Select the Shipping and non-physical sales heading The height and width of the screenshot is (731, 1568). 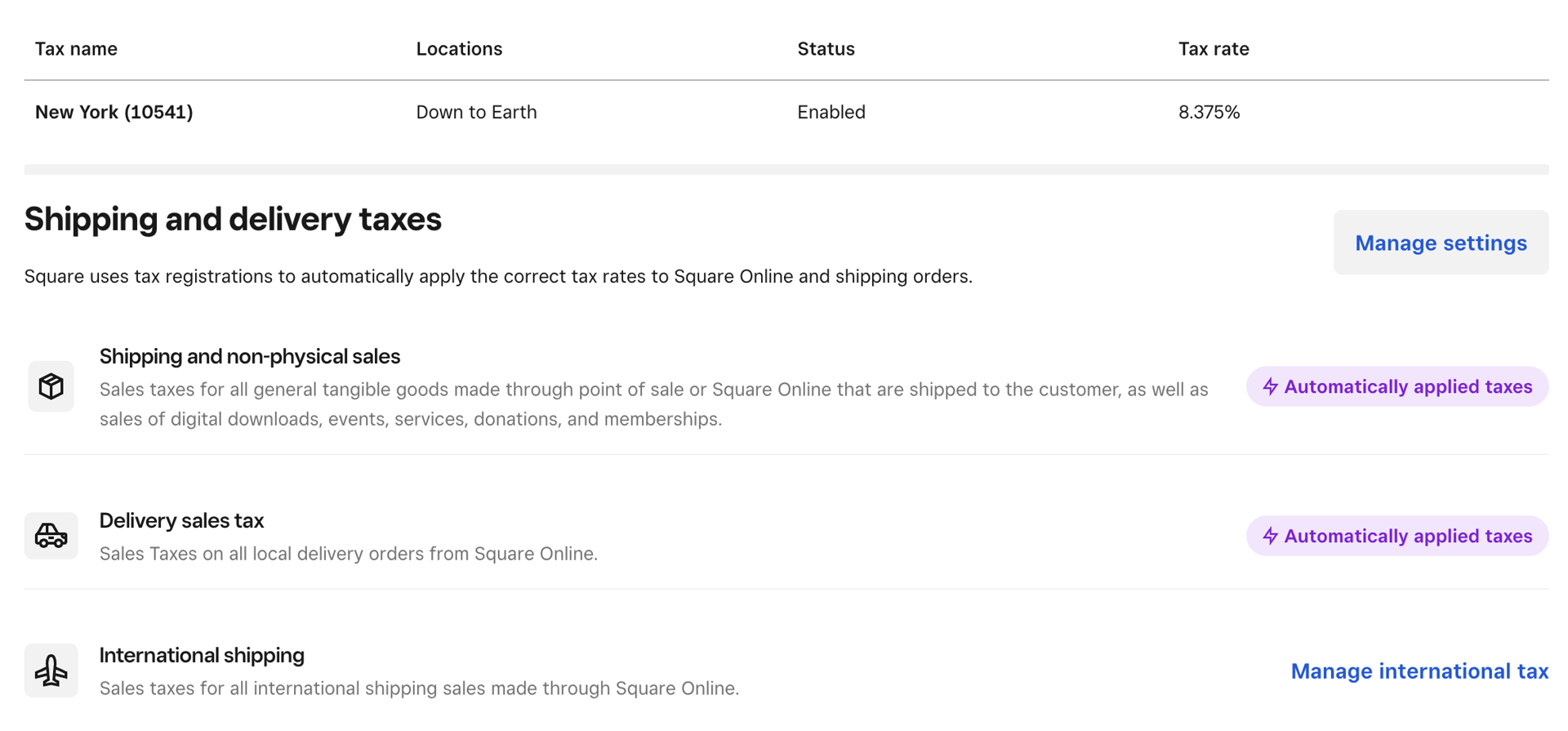click(x=250, y=356)
